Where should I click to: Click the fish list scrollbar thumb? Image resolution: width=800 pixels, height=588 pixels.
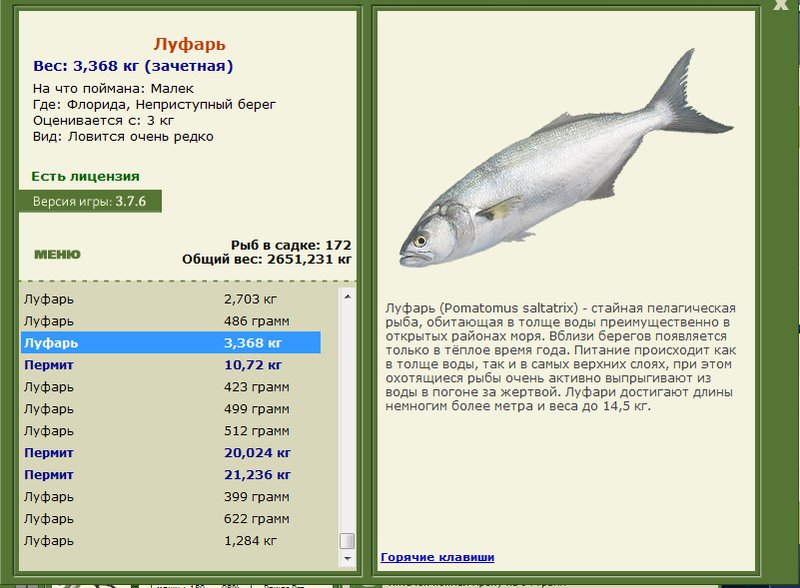click(x=347, y=541)
